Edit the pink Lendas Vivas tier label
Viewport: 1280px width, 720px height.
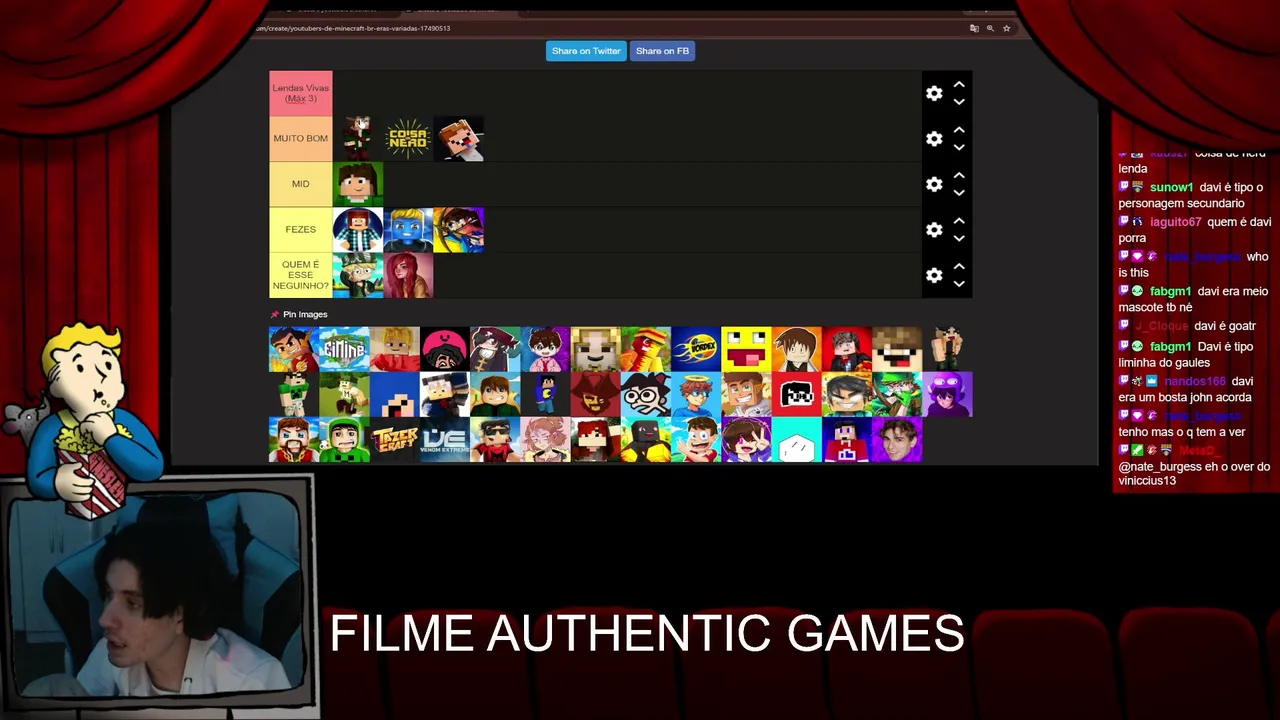[x=301, y=93]
